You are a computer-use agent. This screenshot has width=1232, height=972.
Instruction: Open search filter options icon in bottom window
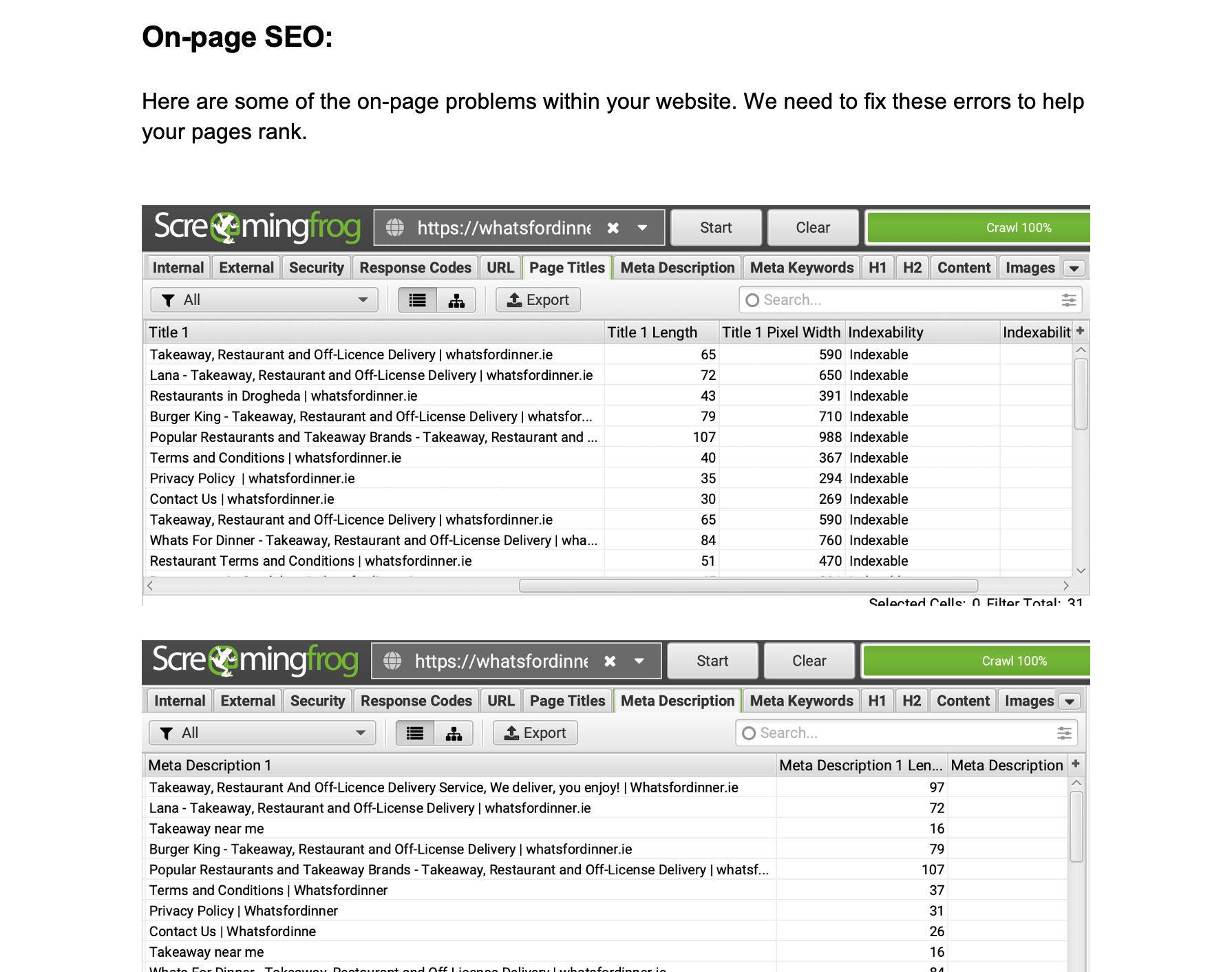(1064, 733)
